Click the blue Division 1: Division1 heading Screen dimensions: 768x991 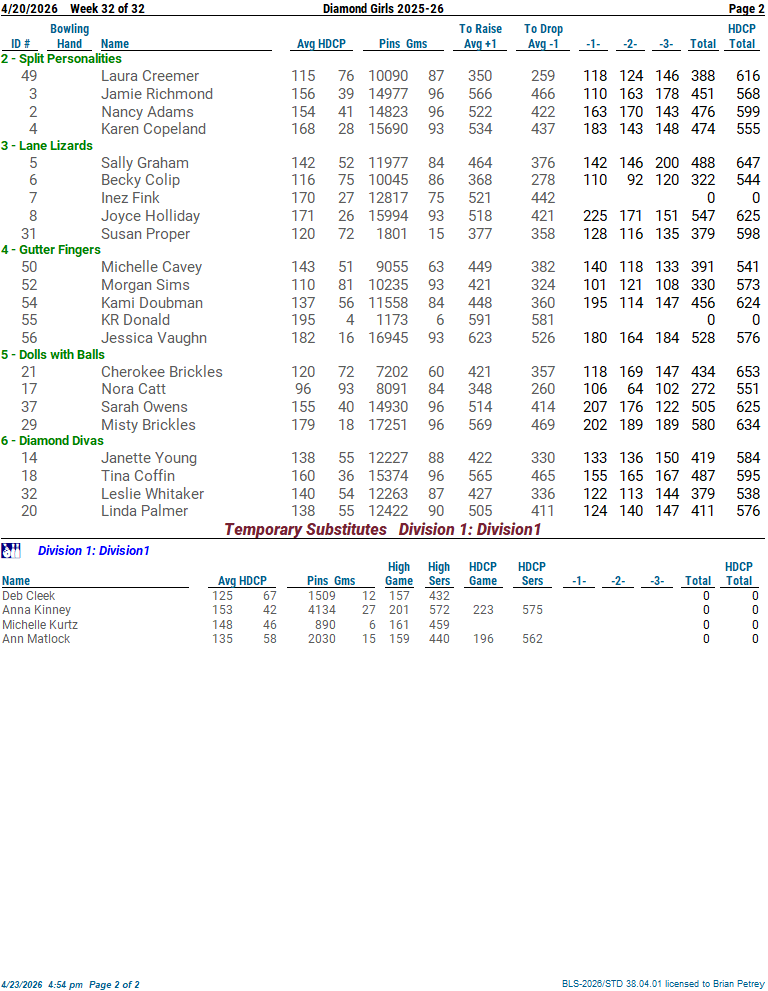tap(93, 551)
